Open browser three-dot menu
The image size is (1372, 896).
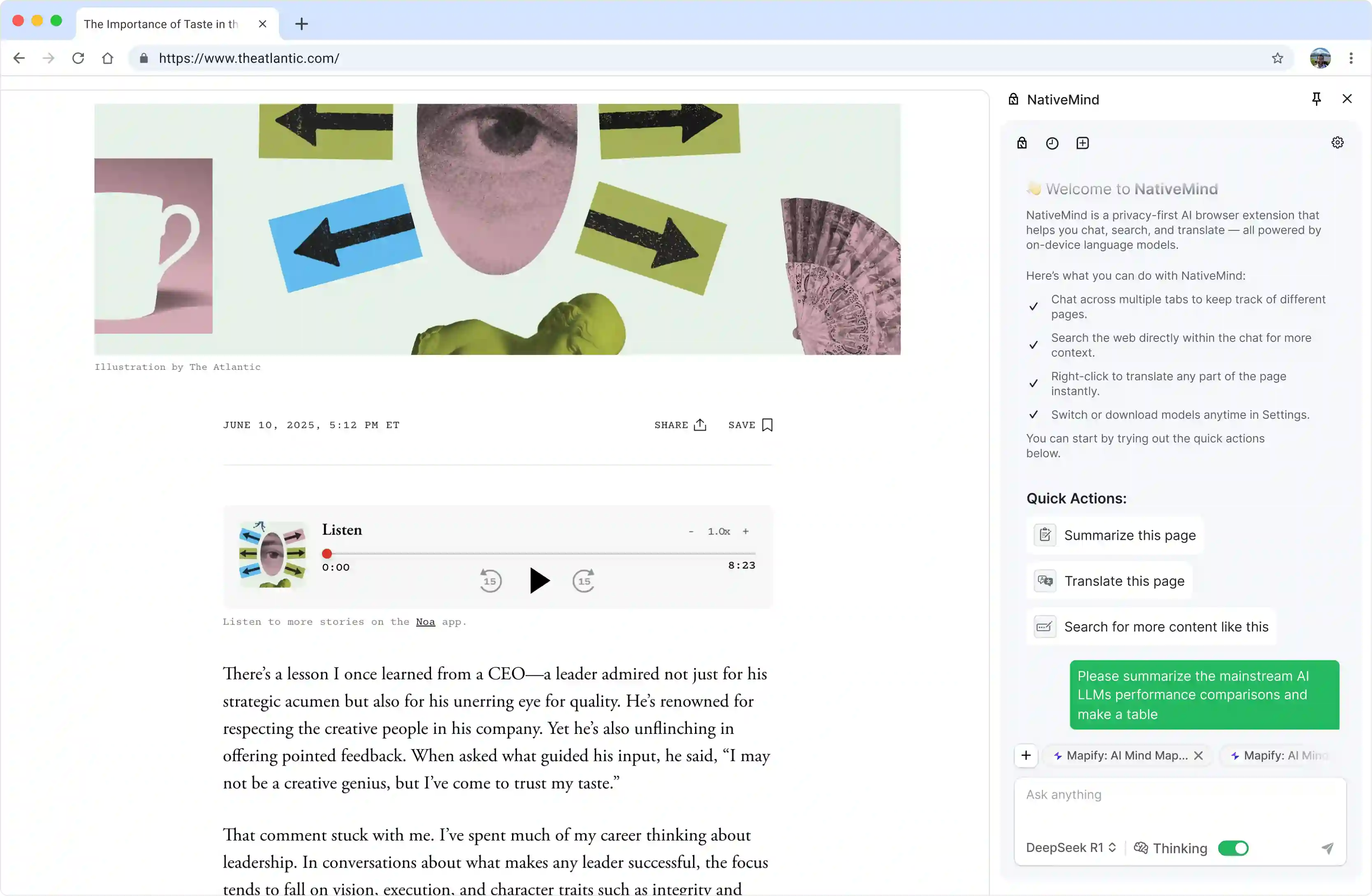pyautogui.click(x=1351, y=58)
